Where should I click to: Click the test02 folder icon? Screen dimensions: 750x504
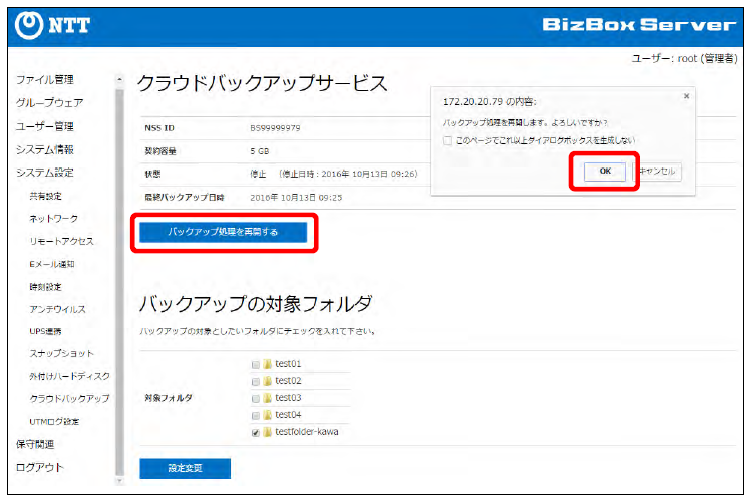[267, 381]
